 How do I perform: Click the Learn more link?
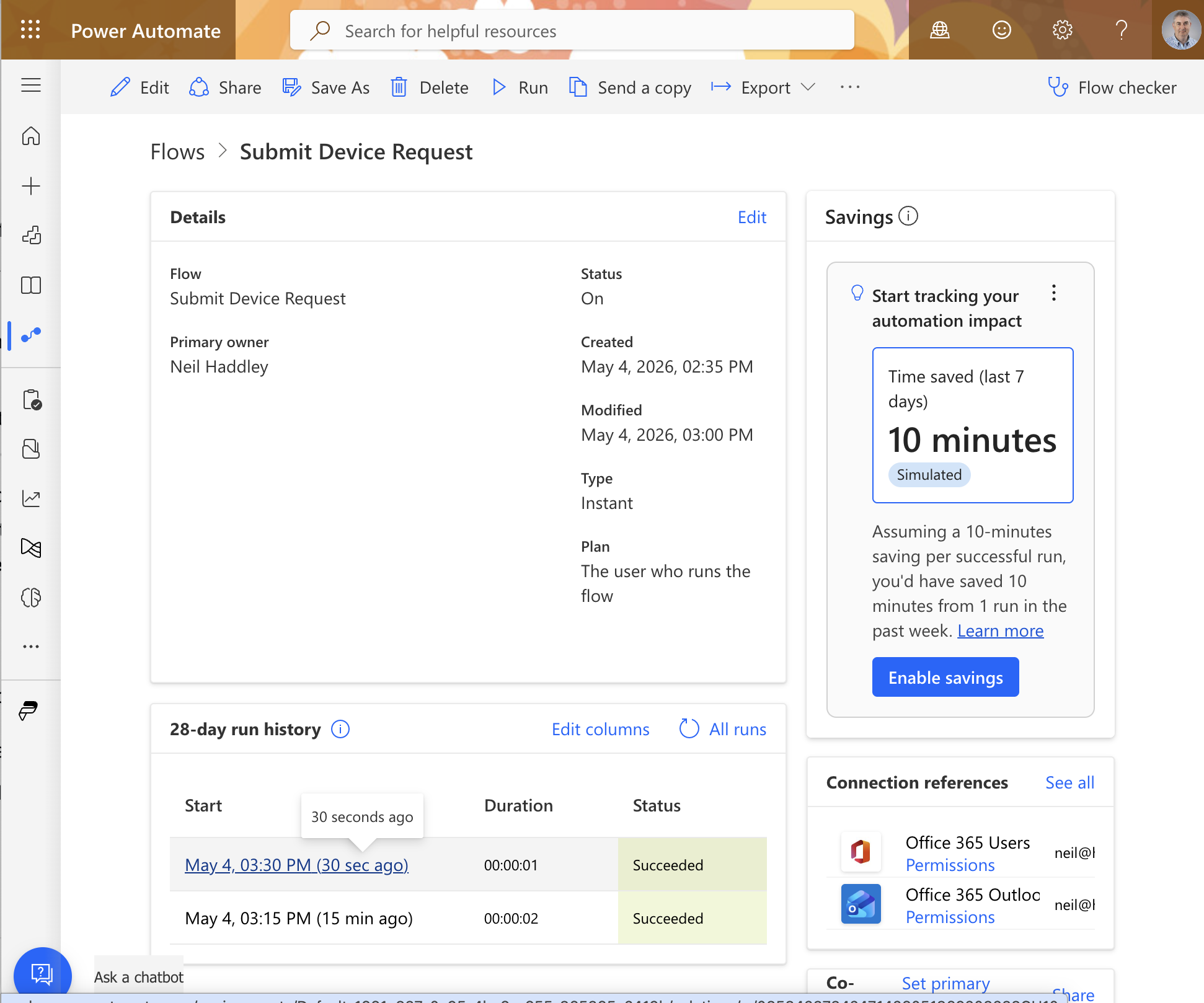[1001, 630]
